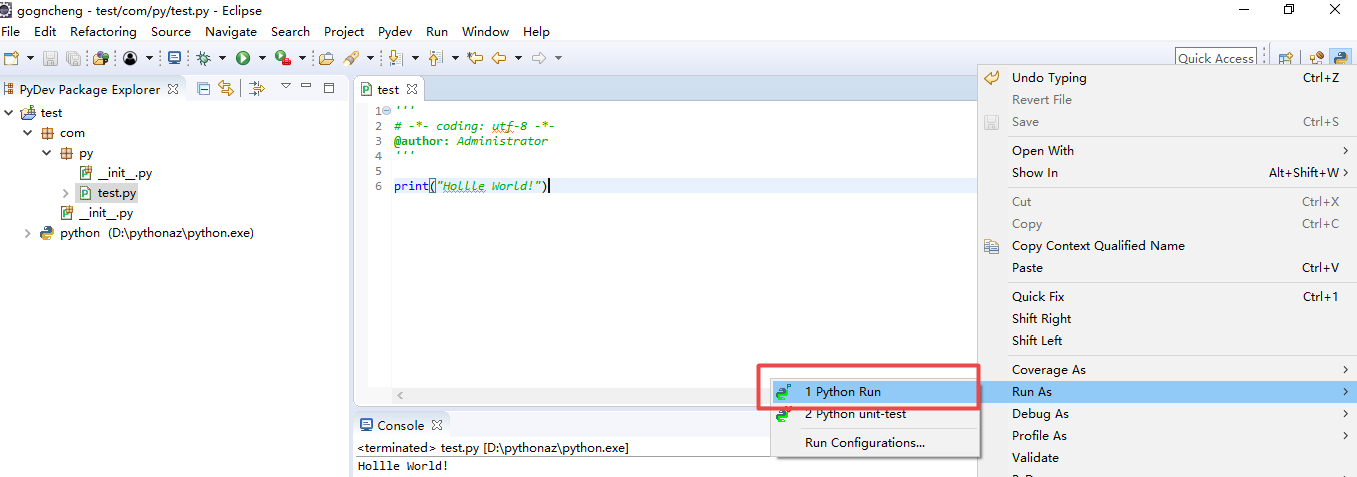Open Profile As submenu
This screenshot has width=1357, height=477.
coord(1167,435)
